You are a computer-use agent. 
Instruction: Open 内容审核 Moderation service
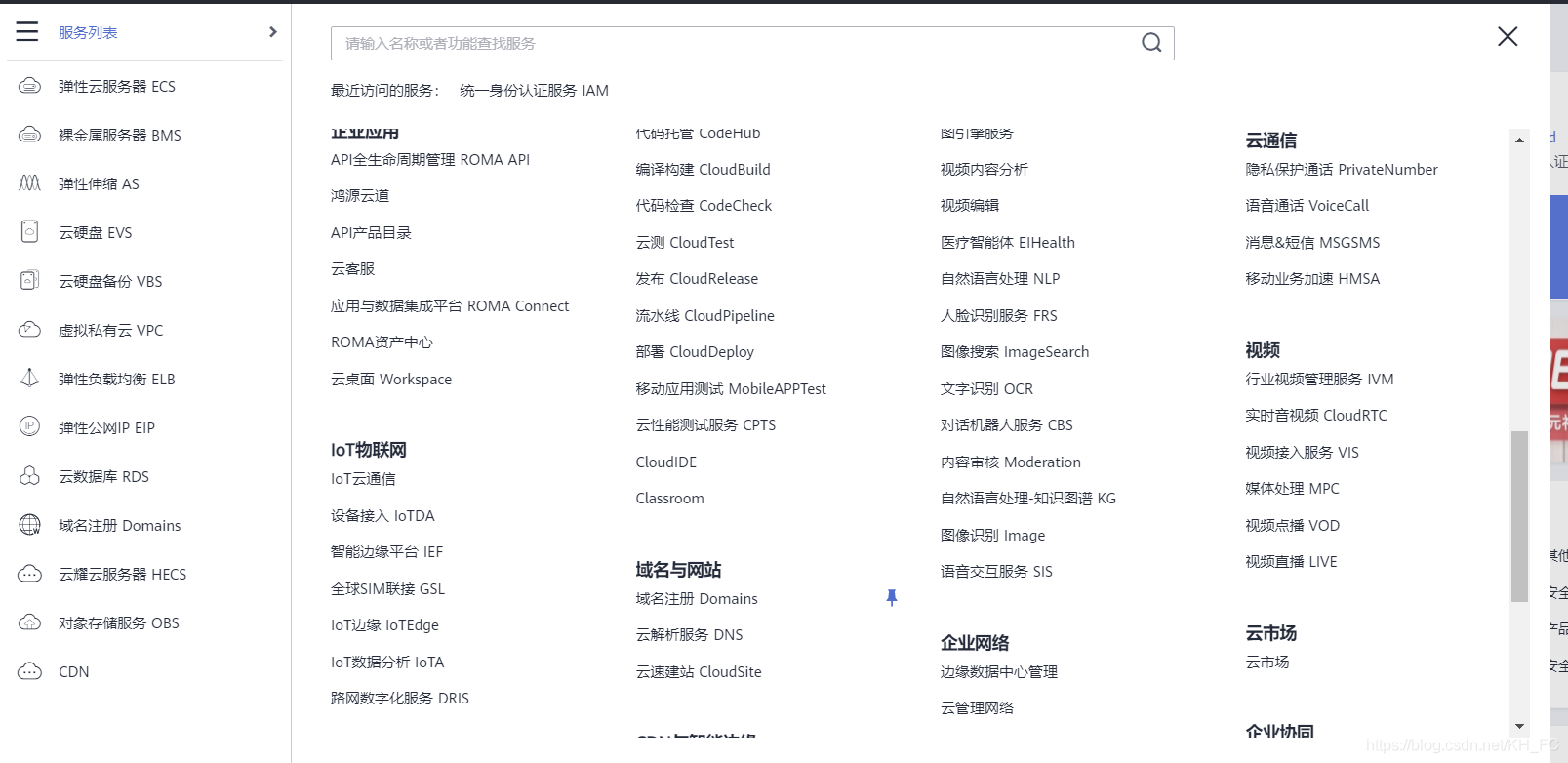click(x=1011, y=462)
